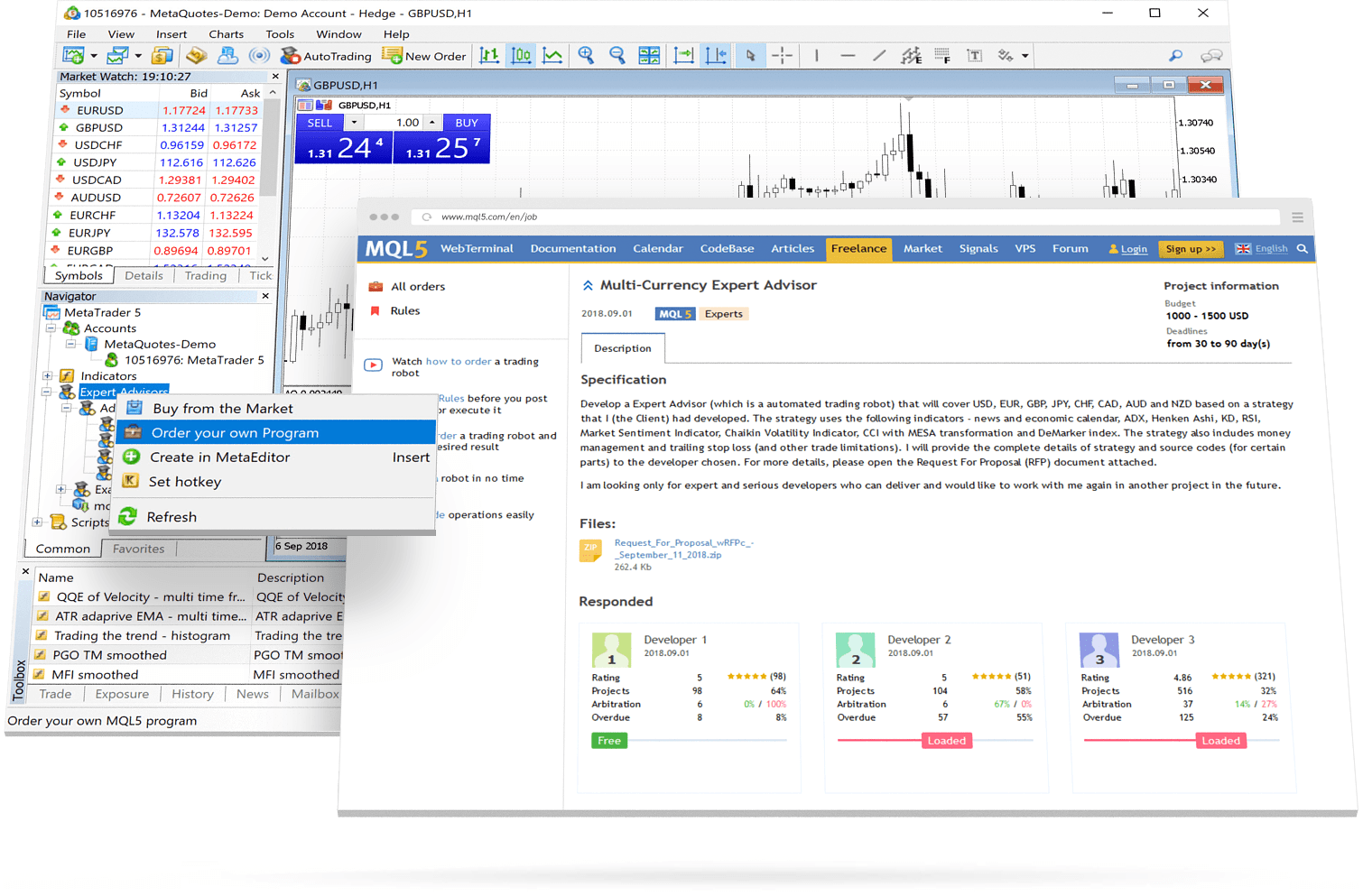Insert a Text label on the chart
The height and width of the screenshot is (896, 1363).
click(x=975, y=55)
